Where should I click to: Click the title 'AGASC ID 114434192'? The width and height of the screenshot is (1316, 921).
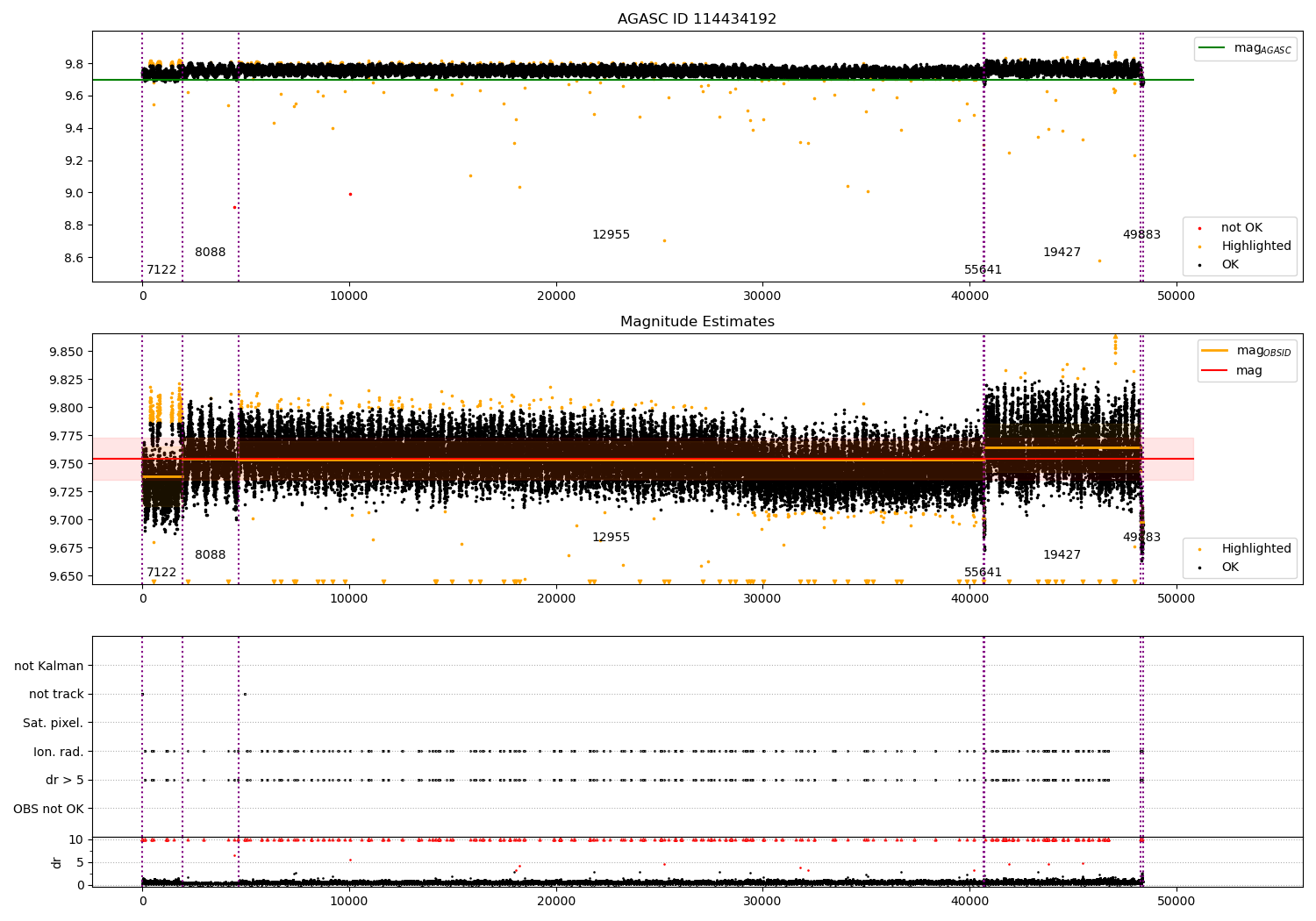(x=697, y=19)
